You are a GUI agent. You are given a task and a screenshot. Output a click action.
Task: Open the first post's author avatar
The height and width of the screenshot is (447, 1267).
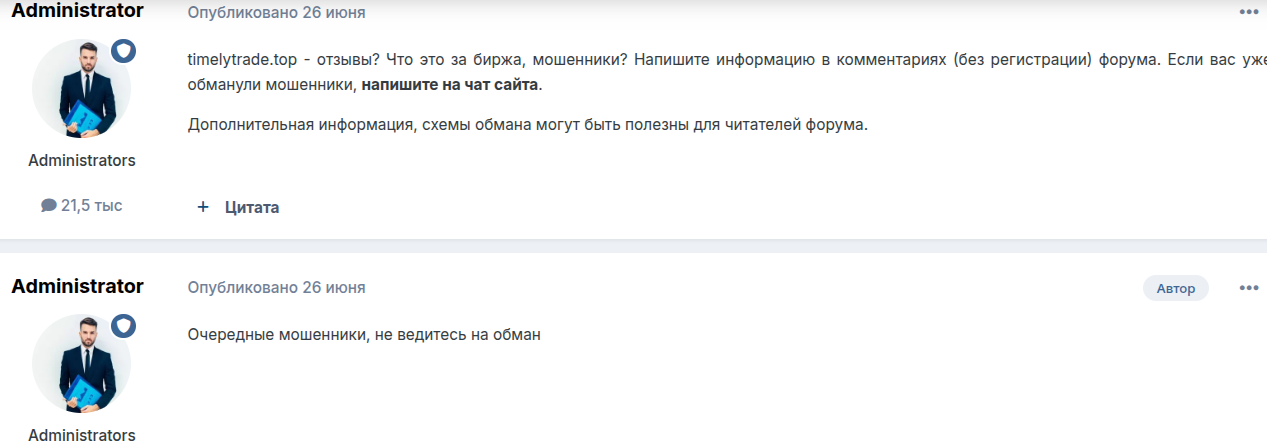click(x=81, y=88)
